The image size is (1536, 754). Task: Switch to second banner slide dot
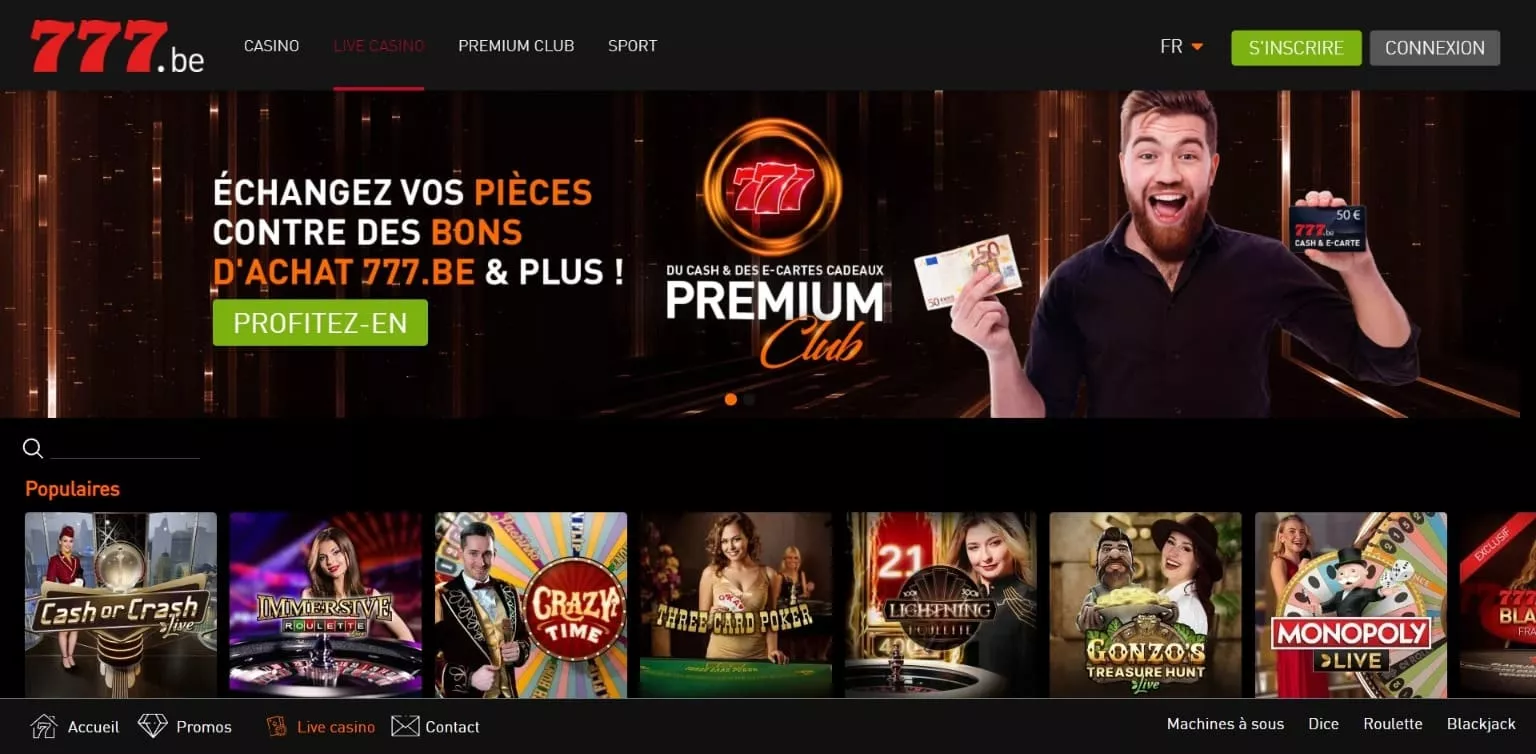click(x=749, y=399)
